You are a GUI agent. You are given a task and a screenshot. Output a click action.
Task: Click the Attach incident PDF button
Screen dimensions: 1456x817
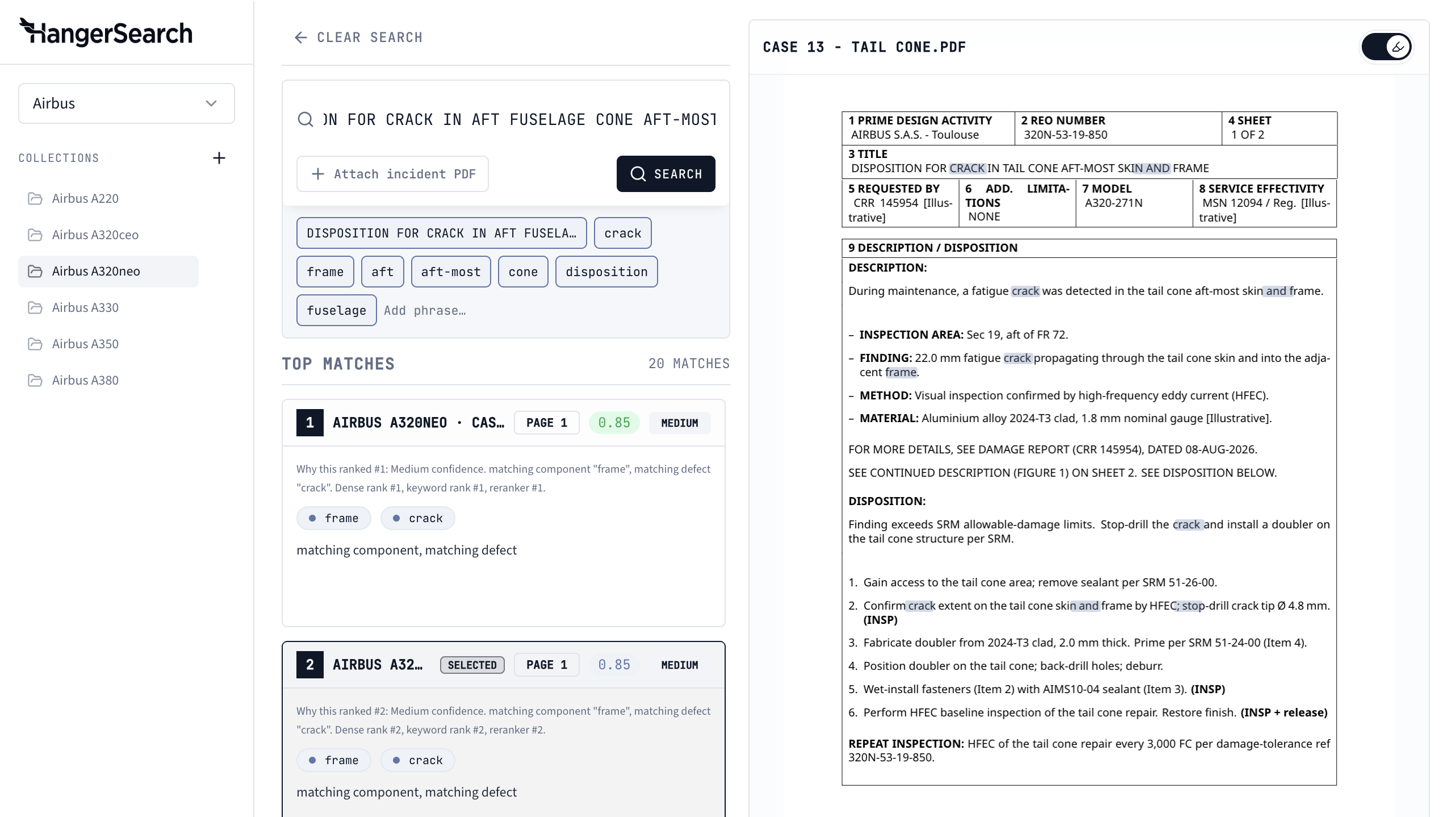tap(392, 174)
